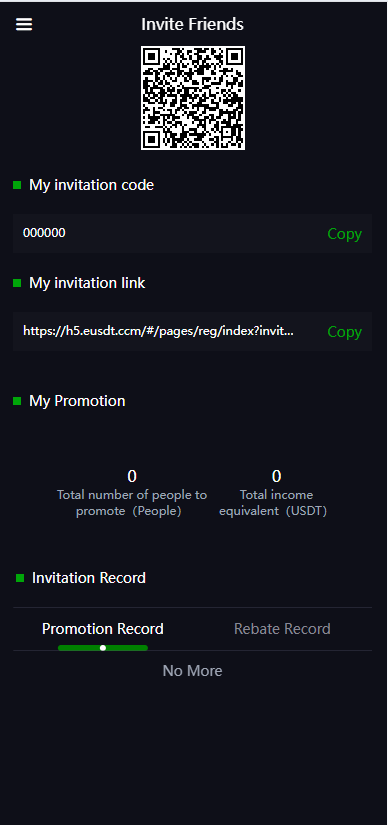Tap the invitation QR code image
Screen dimensions: 388x825
(193, 98)
